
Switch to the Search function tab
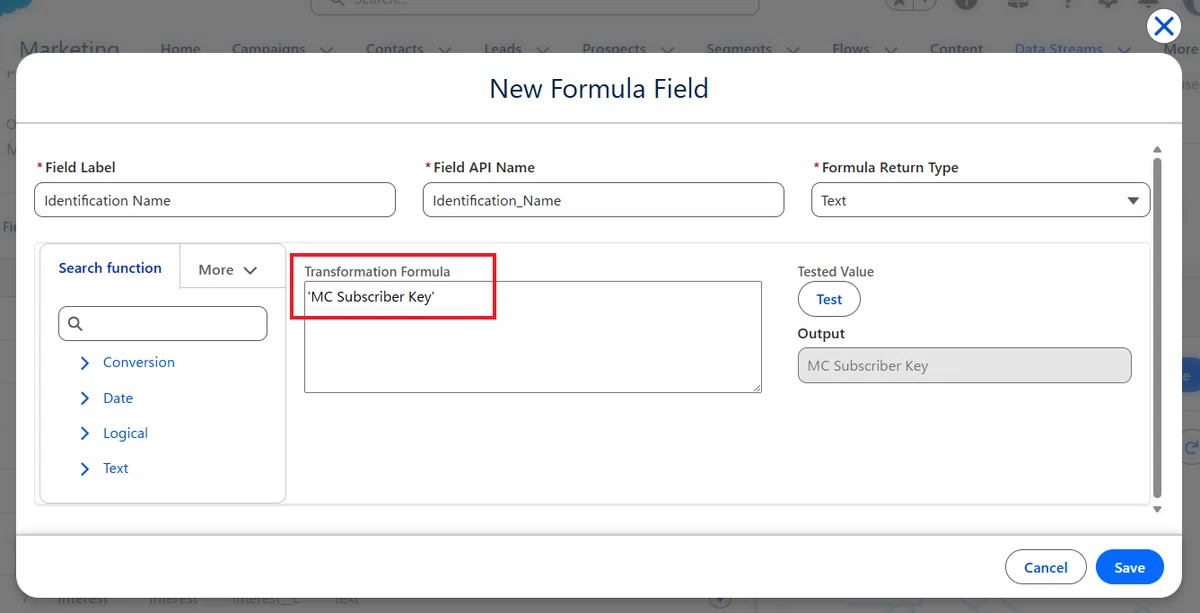tap(110, 268)
